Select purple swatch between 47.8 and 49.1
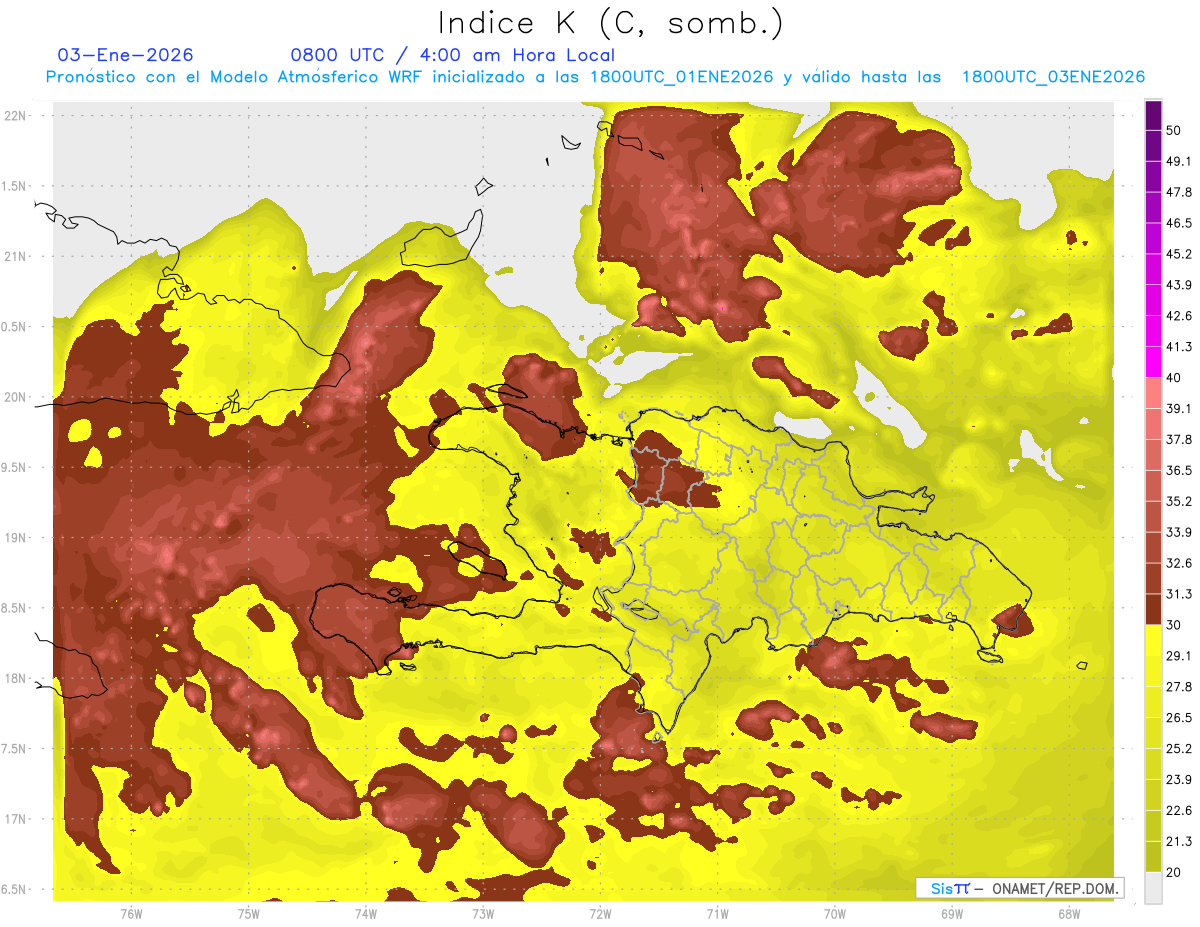The width and height of the screenshot is (1200, 927). [x=1154, y=177]
